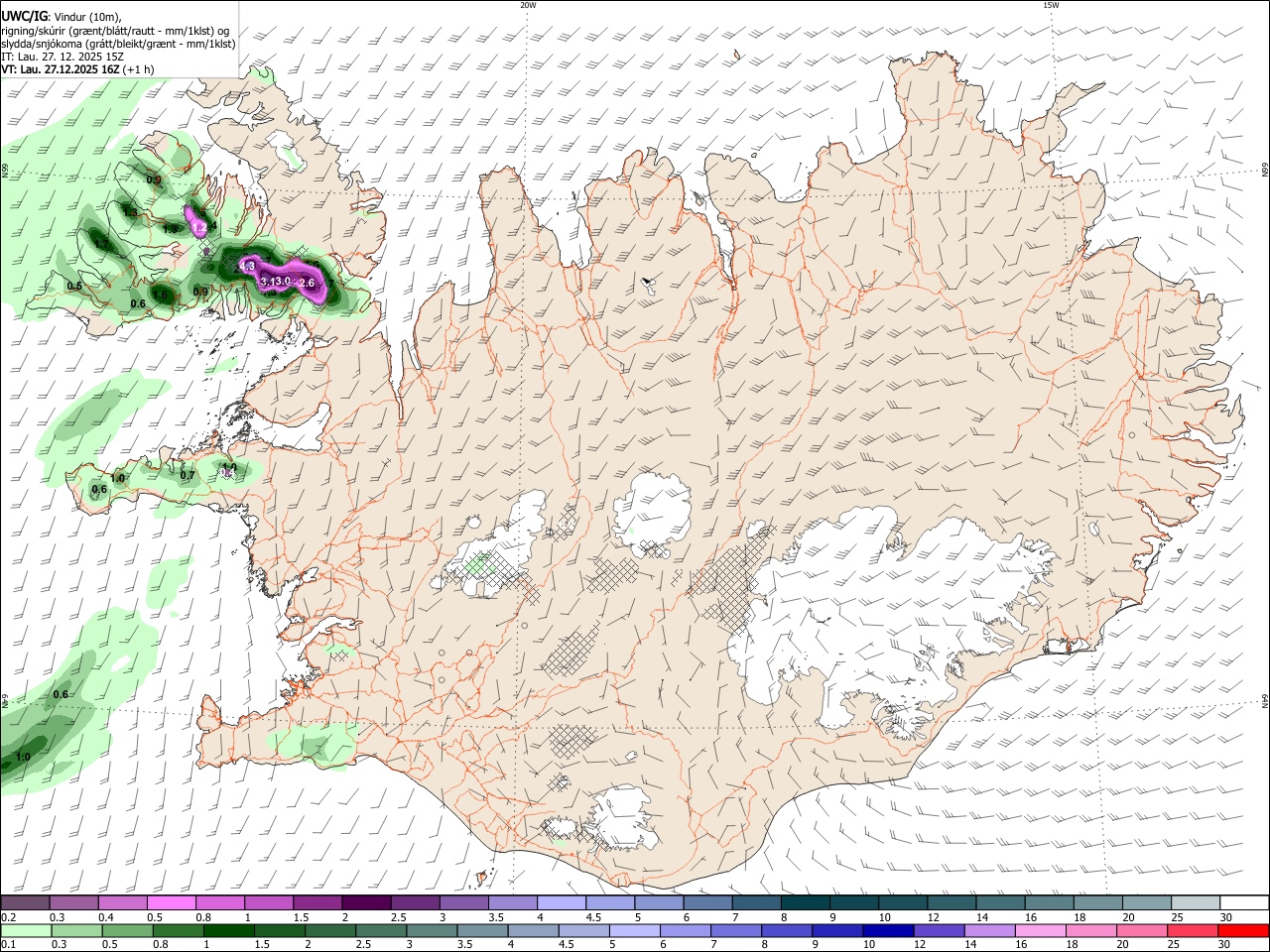
Task: Click the 'IT: Lau. 27. 12. 2025 15Z' line
Action: pyautogui.click(x=63, y=57)
